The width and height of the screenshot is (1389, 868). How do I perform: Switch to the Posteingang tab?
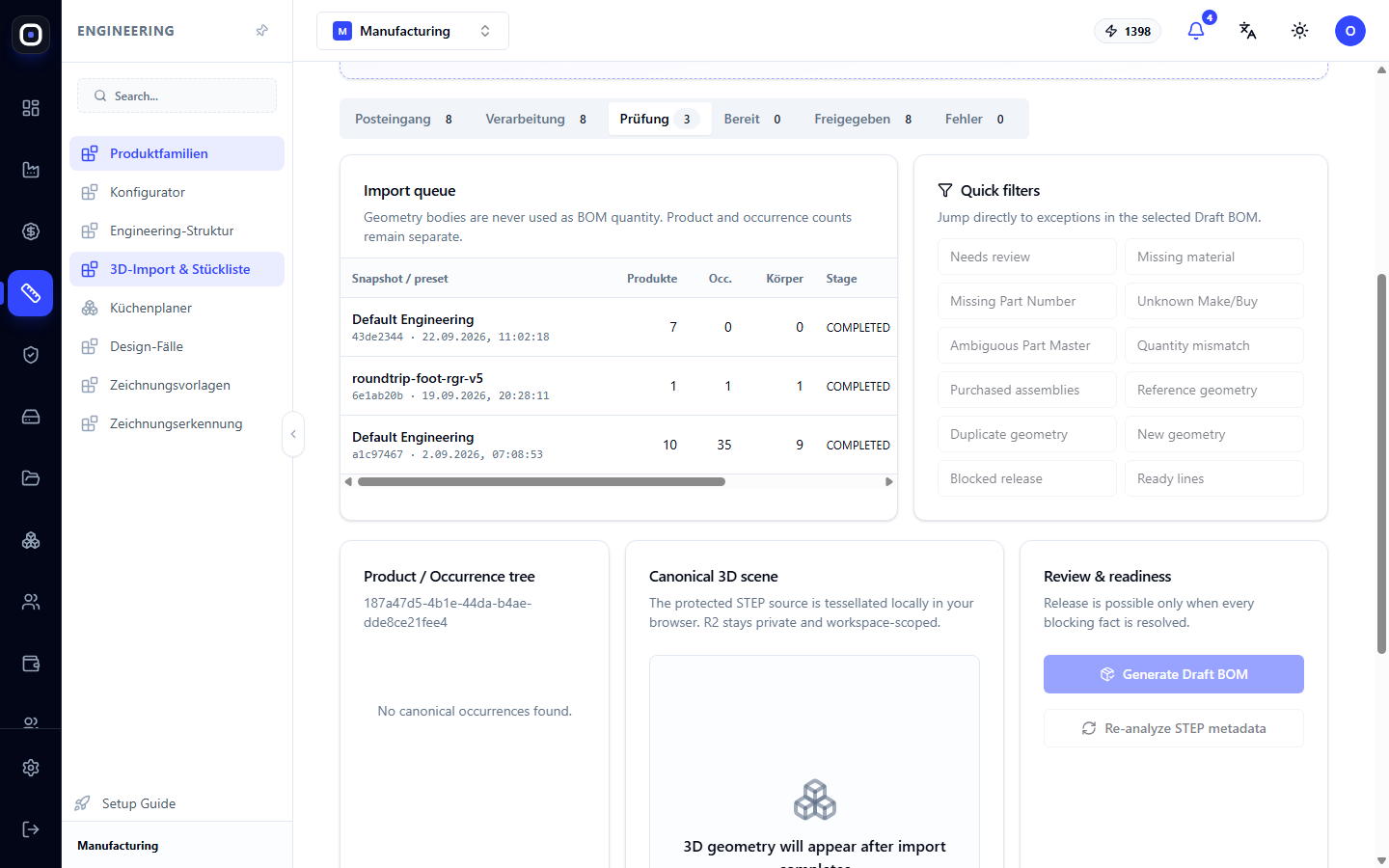click(403, 119)
